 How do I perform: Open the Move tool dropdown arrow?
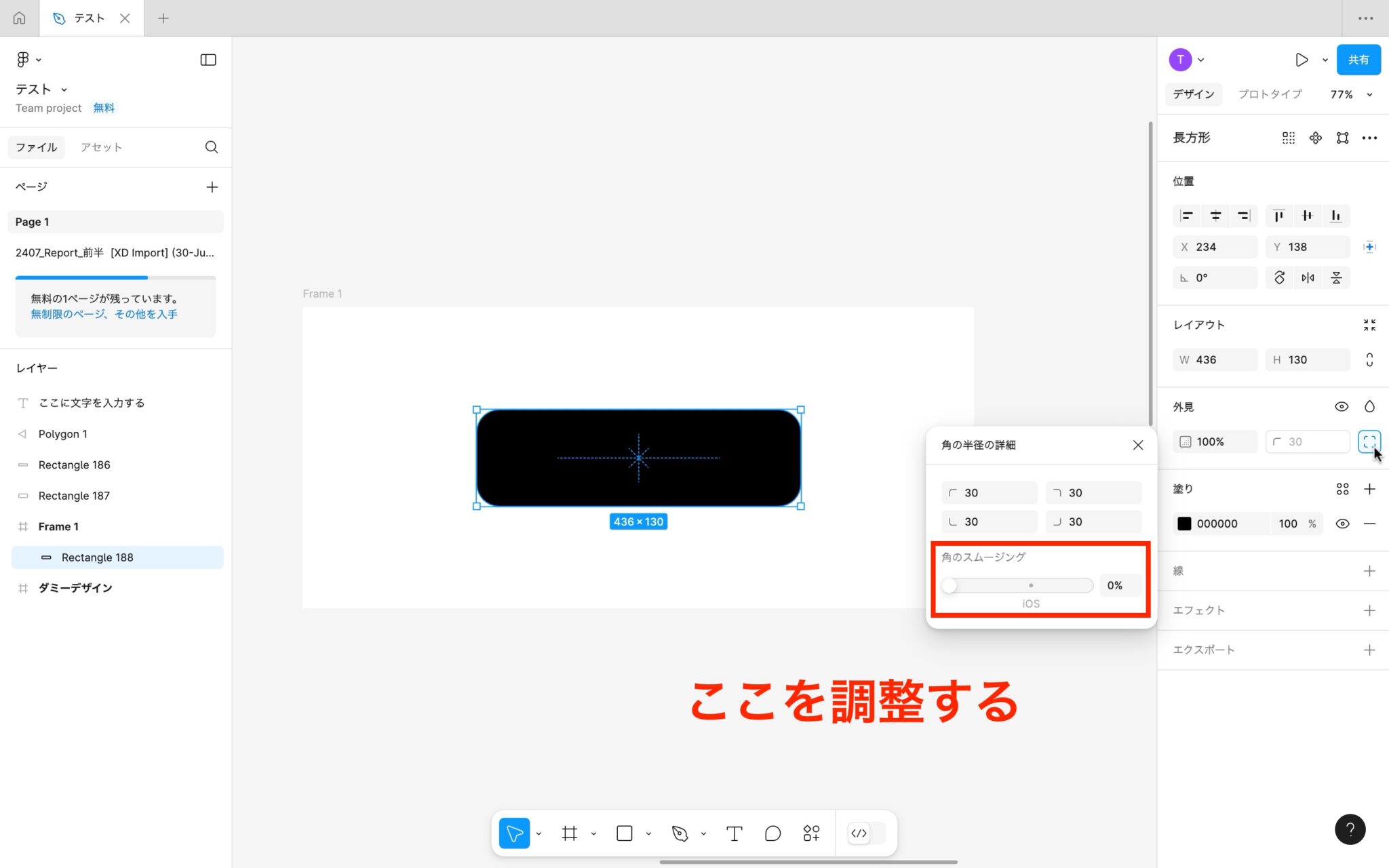pyautogui.click(x=539, y=833)
